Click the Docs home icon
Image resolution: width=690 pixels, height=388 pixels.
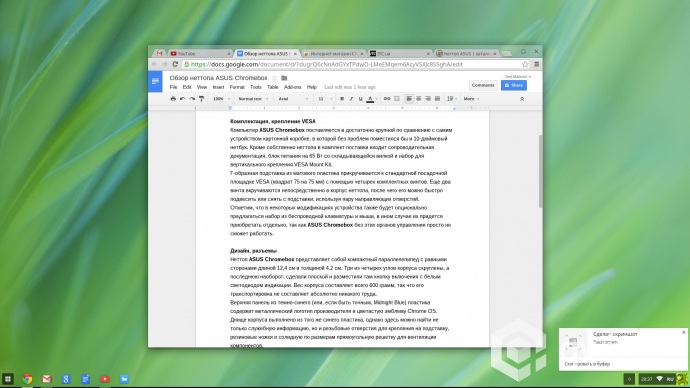pos(155,81)
